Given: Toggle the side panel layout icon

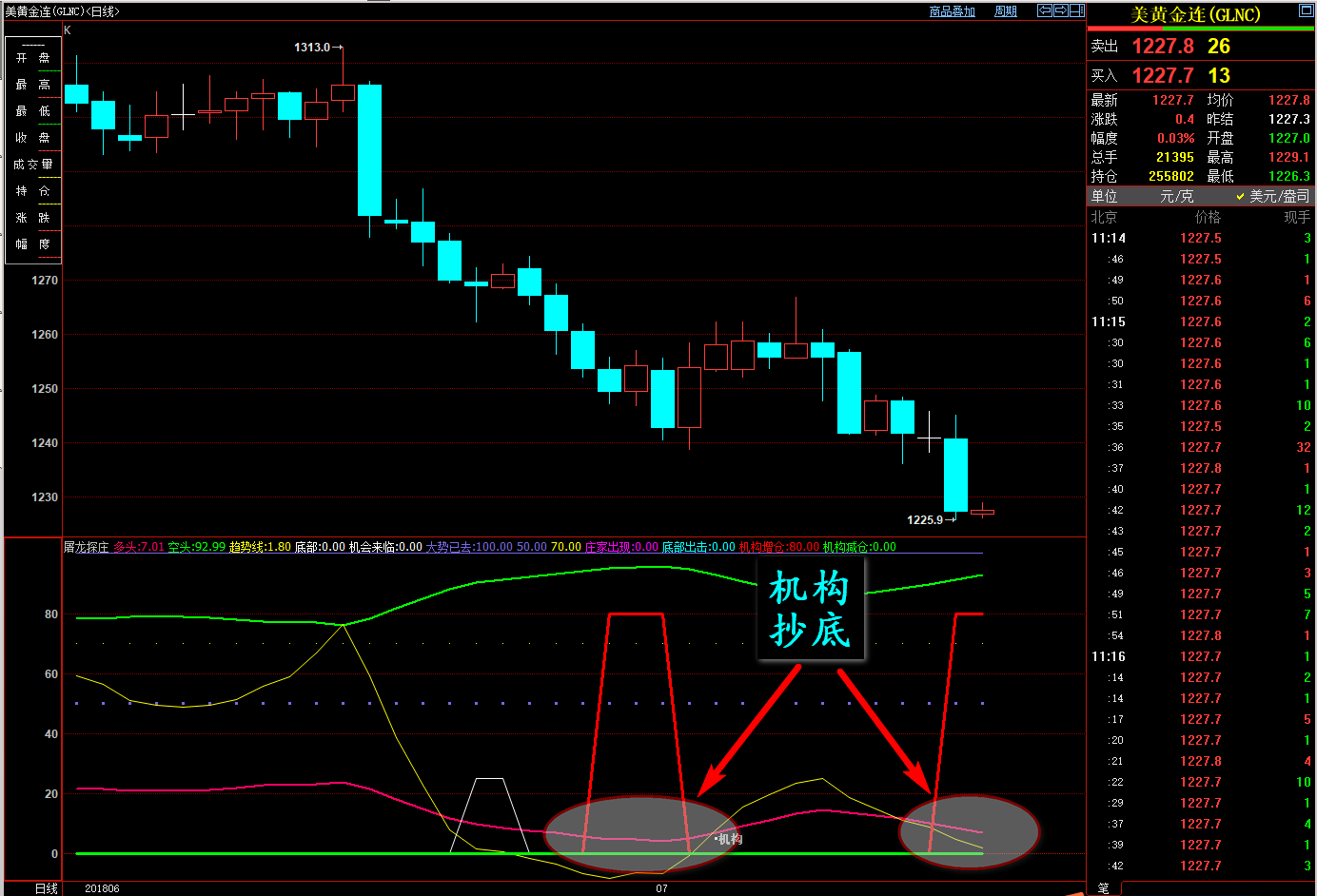Looking at the screenshot, I should coord(1076,10).
